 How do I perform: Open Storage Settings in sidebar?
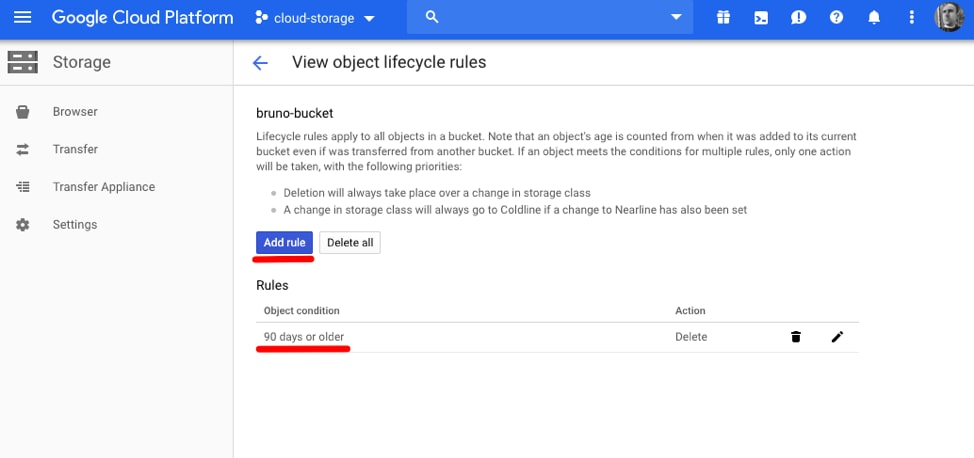pyautogui.click(x=75, y=225)
